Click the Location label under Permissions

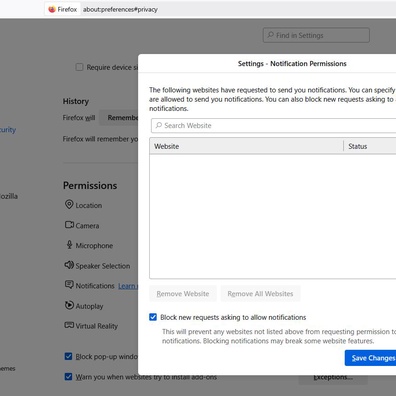pyautogui.click(x=89, y=205)
